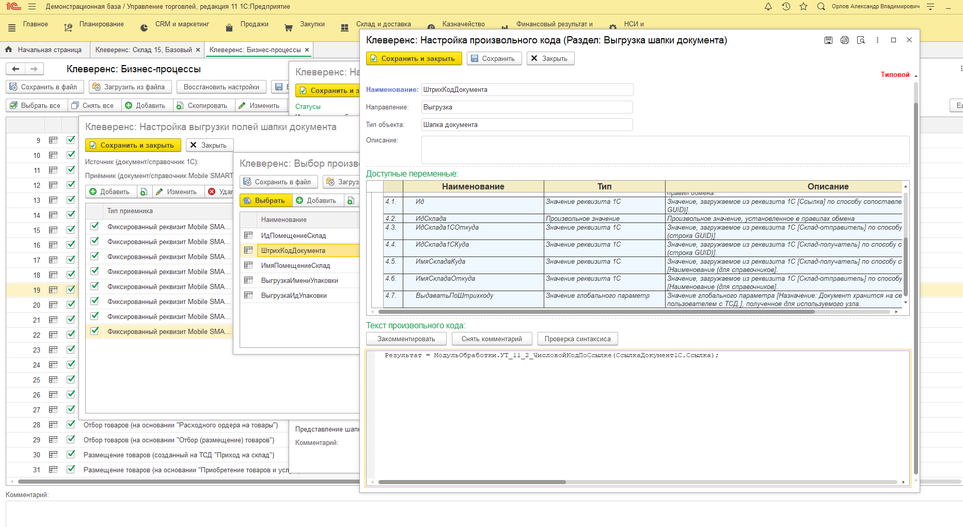Click Скопировать in the business processes toolbar
The height and width of the screenshot is (527, 963).
[202, 106]
